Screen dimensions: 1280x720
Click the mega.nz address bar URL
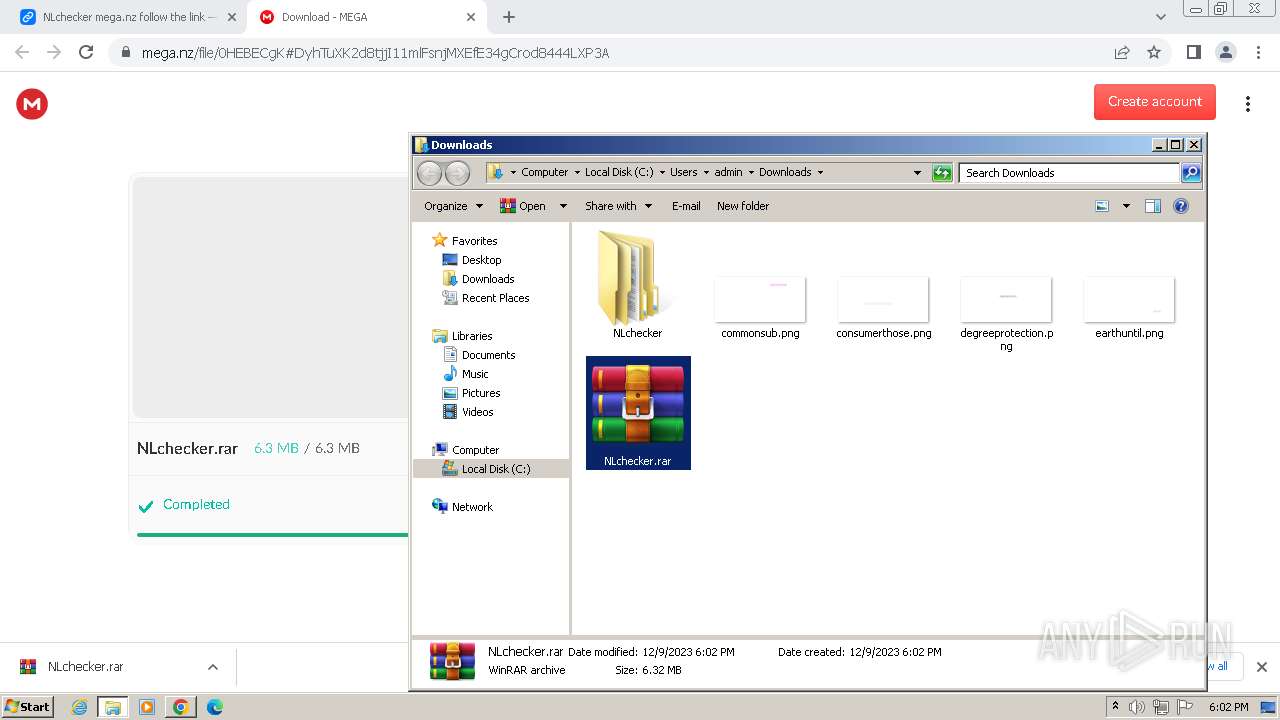tap(375, 53)
